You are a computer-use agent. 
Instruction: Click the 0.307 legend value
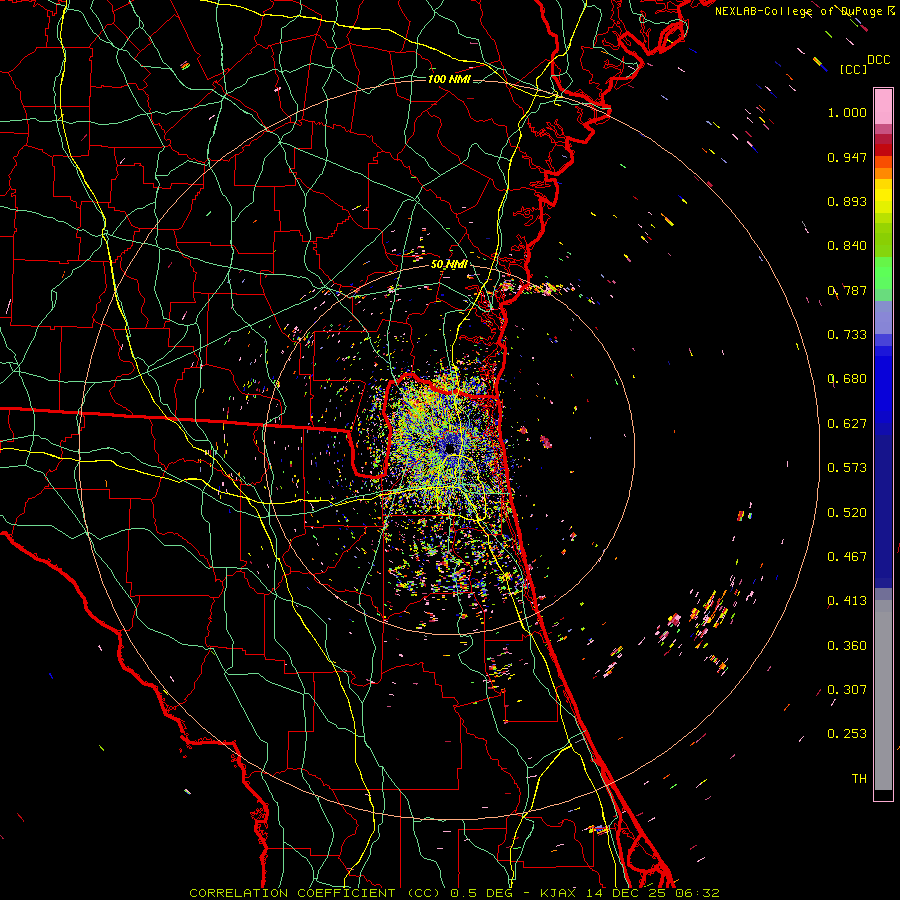(847, 690)
